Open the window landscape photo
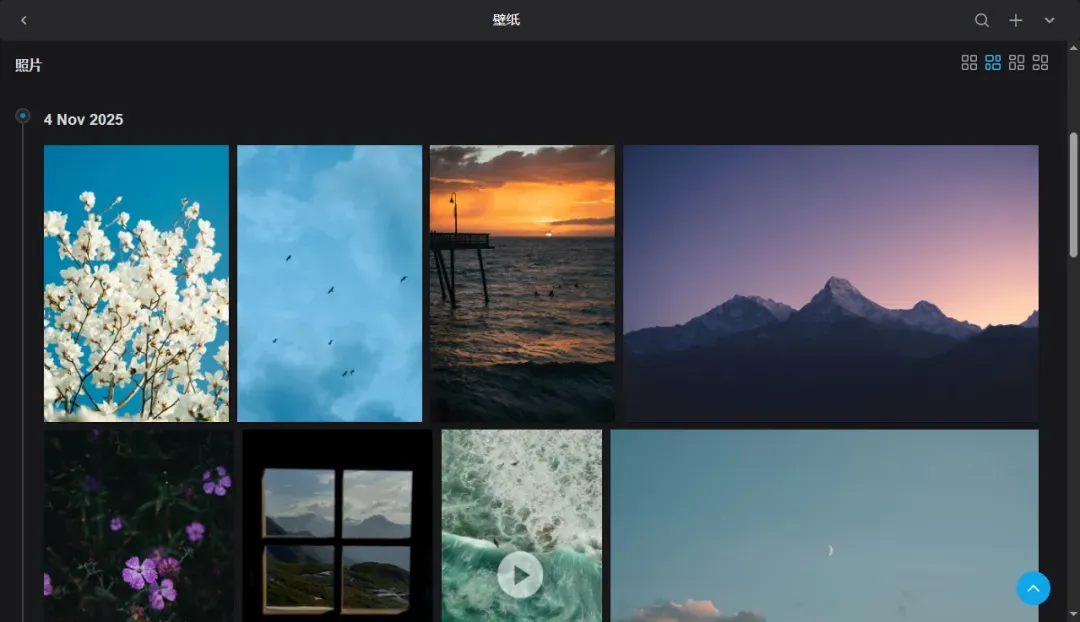The height and width of the screenshot is (622, 1080). [x=337, y=525]
